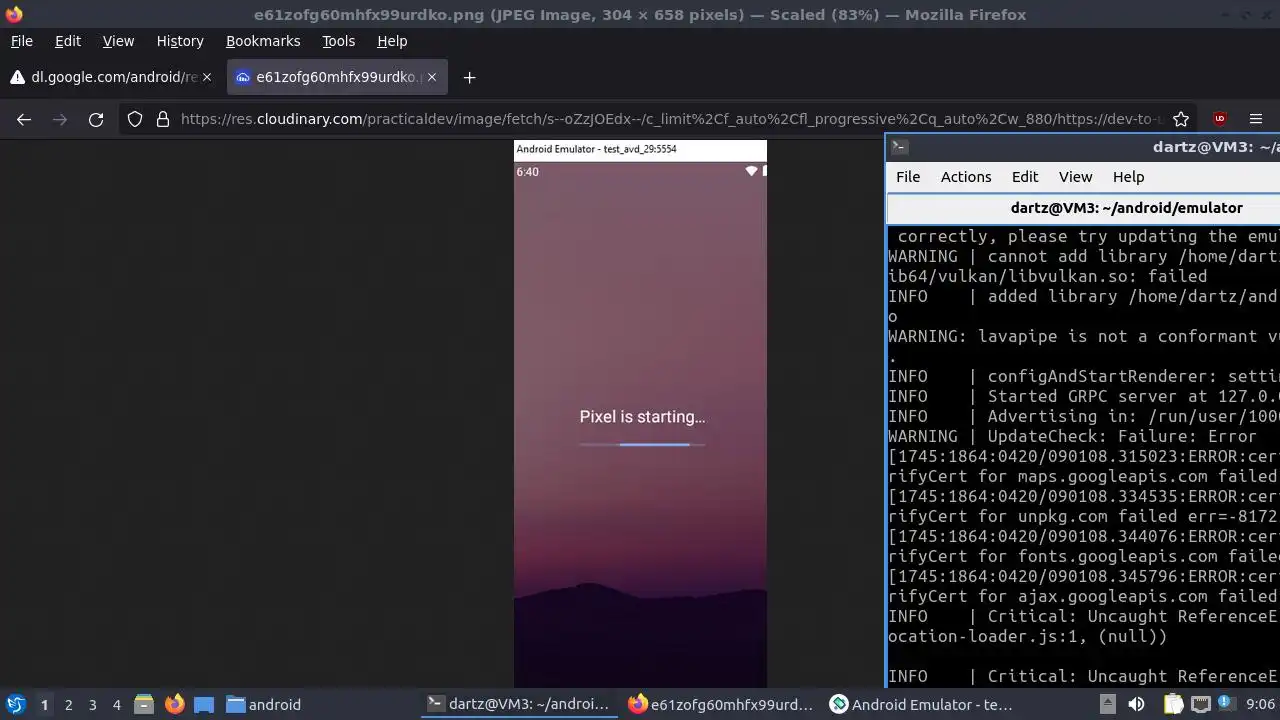
Task: Open the network connection tray icon
Action: tap(1201, 704)
